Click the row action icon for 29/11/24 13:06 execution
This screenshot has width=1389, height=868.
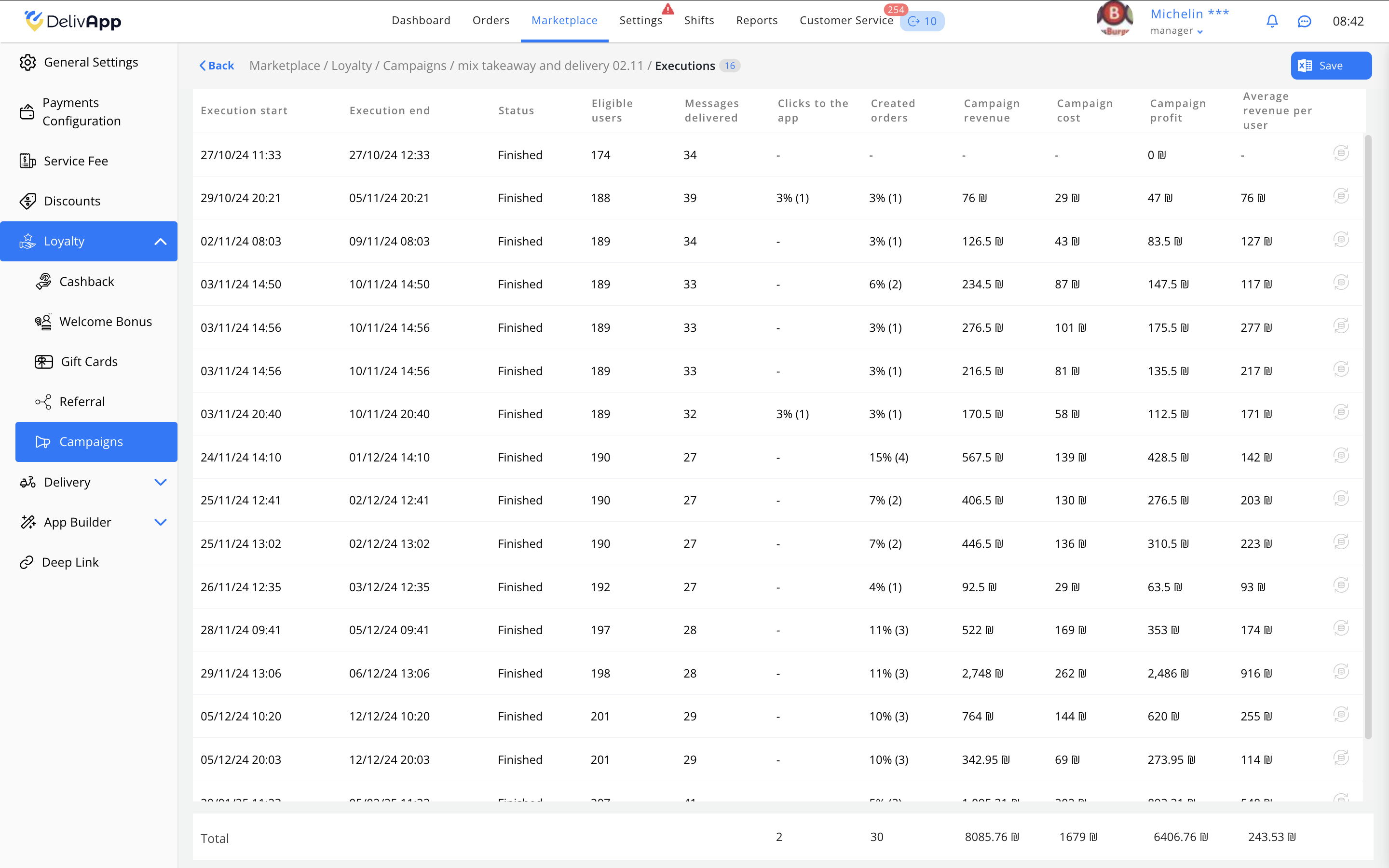coord(1341,672)
